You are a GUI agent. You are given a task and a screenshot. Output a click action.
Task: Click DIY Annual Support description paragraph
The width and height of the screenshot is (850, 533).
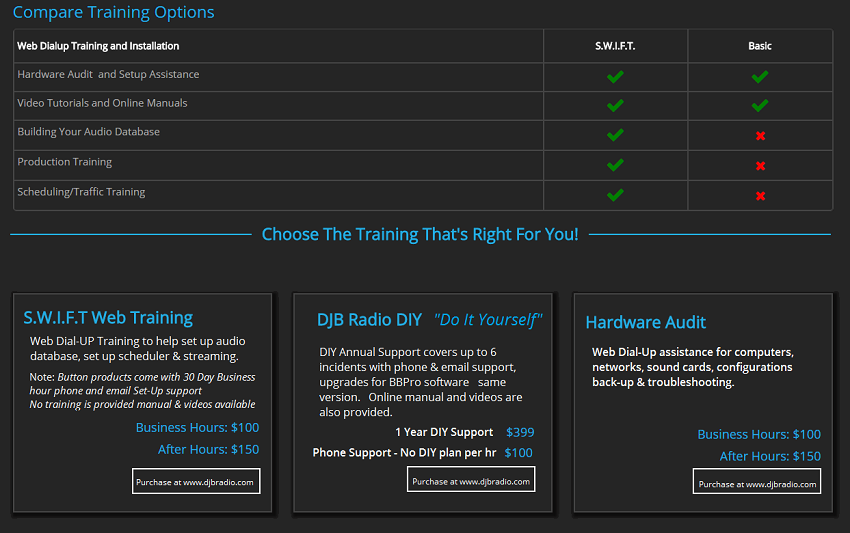(421, 382)
